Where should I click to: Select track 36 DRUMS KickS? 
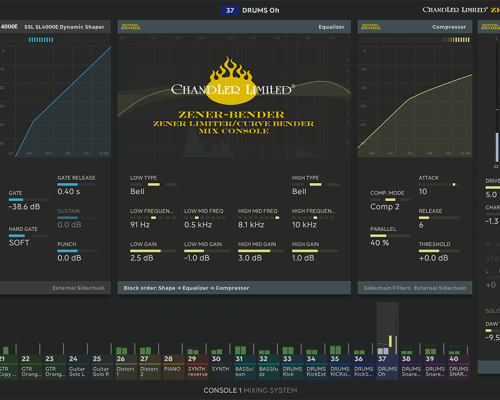pos(364,367)
